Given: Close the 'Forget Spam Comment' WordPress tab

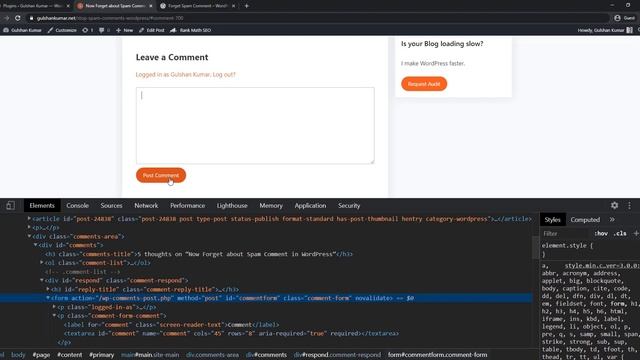Looking at the screenshot, I should pyautogui.click(x=233, y=6).
